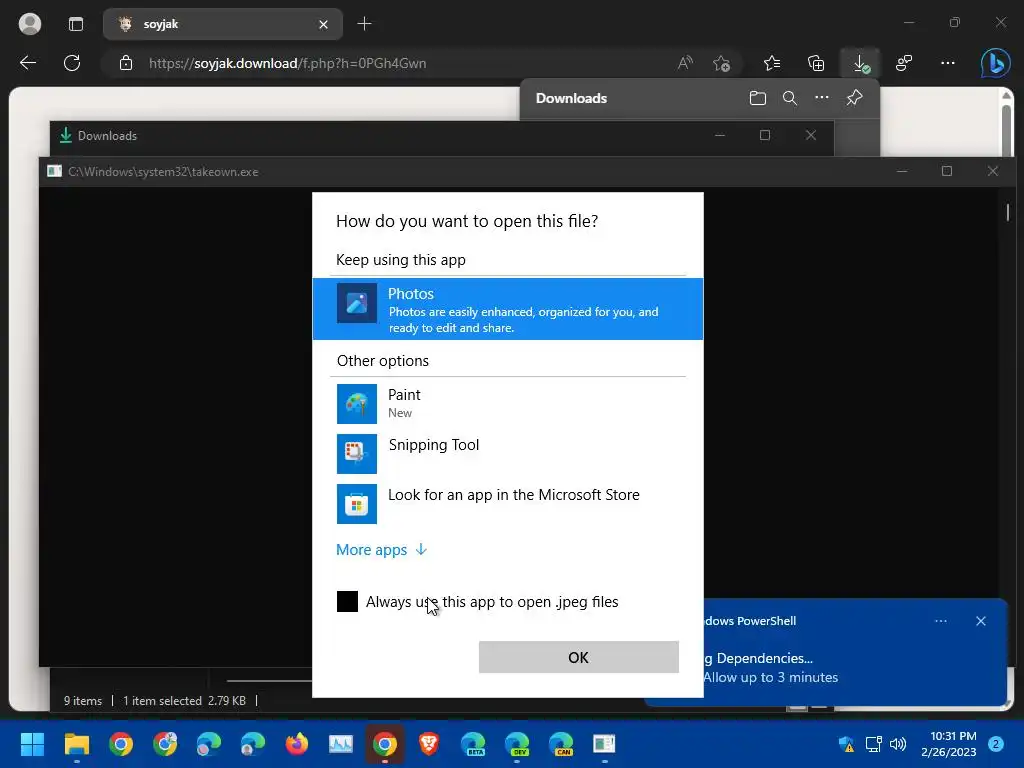Pin the Downloads panel
The image size is (1024, 768).
click(854, 98)
